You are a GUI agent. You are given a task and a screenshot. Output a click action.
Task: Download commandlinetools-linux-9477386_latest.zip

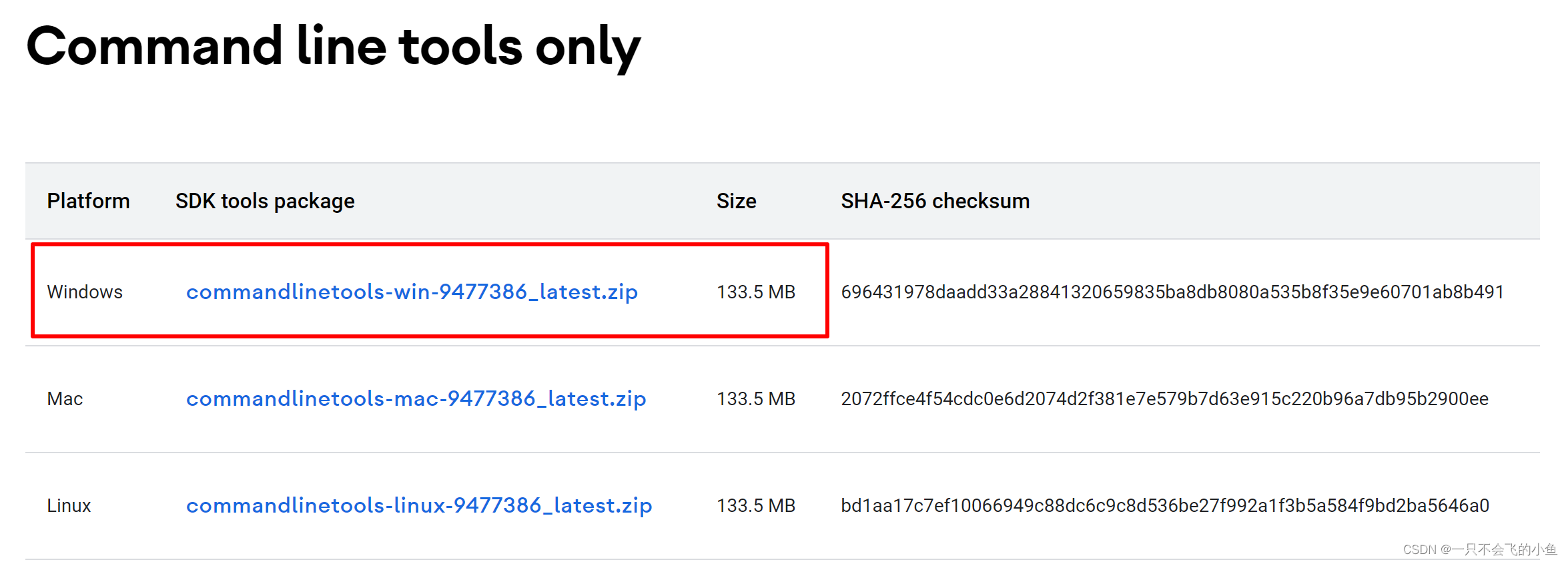pyautogui.click(x=419, y=505)
